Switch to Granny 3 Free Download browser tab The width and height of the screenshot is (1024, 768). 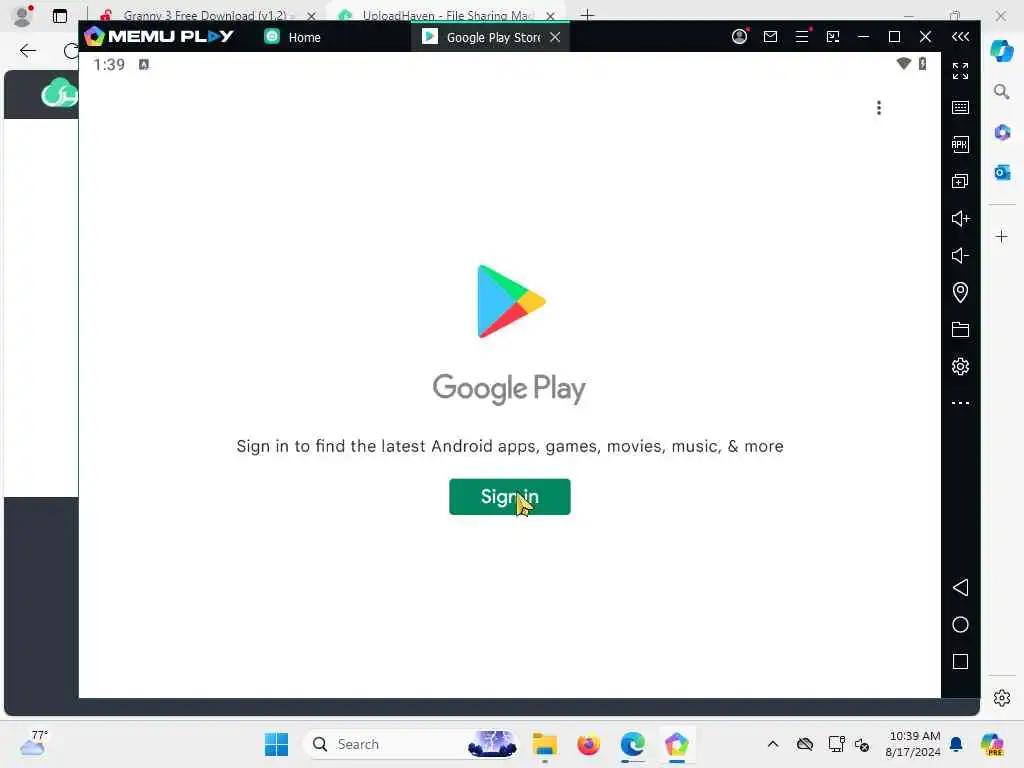click(x=204, y=15)
